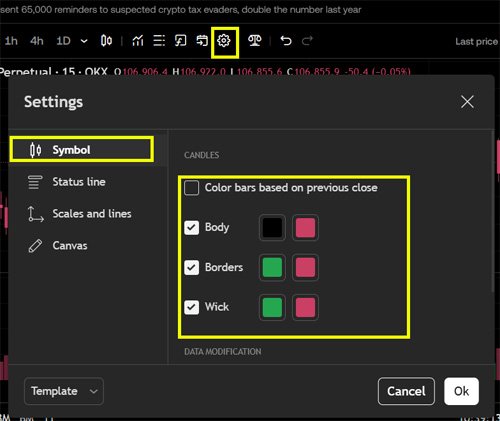Click the replay icon in toolbar
This screenshot has height=421, width=500.
pyautogui.click(x=202, y=41)
